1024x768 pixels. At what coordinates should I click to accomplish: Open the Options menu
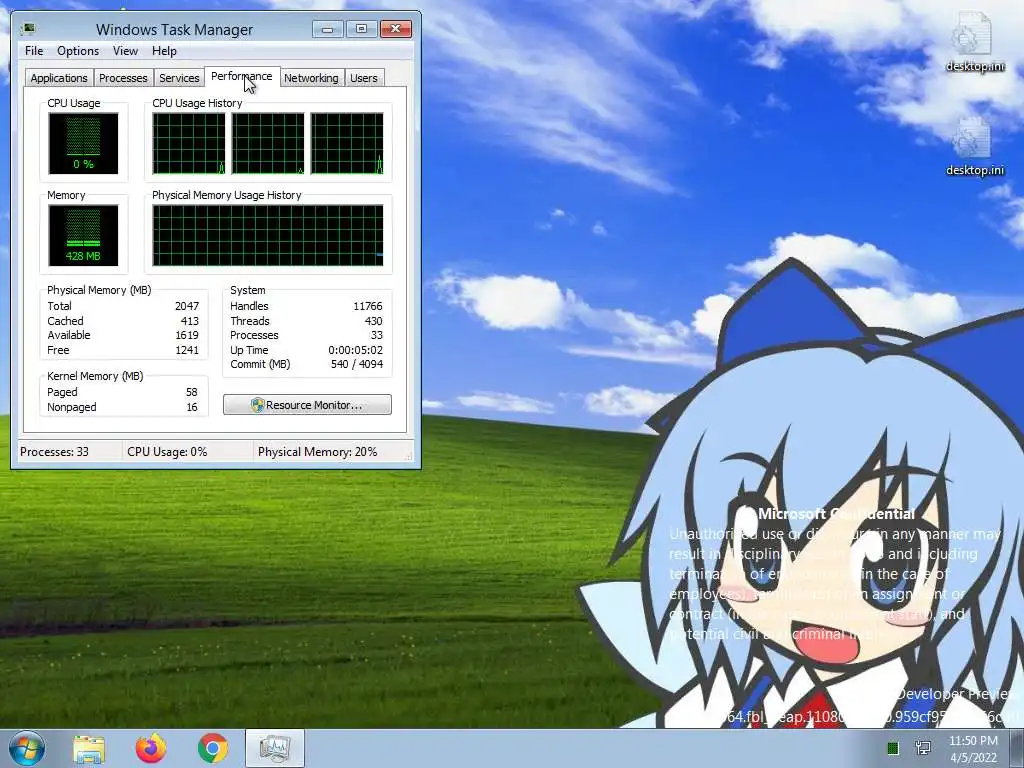(78, 51)
